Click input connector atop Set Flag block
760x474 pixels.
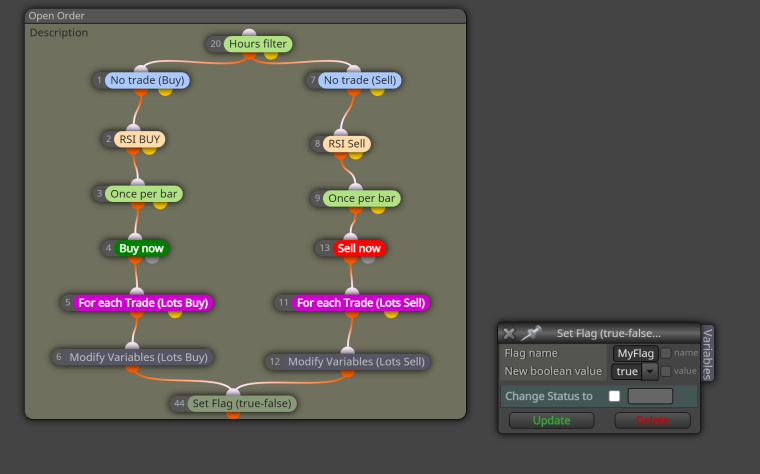point(233,392)
